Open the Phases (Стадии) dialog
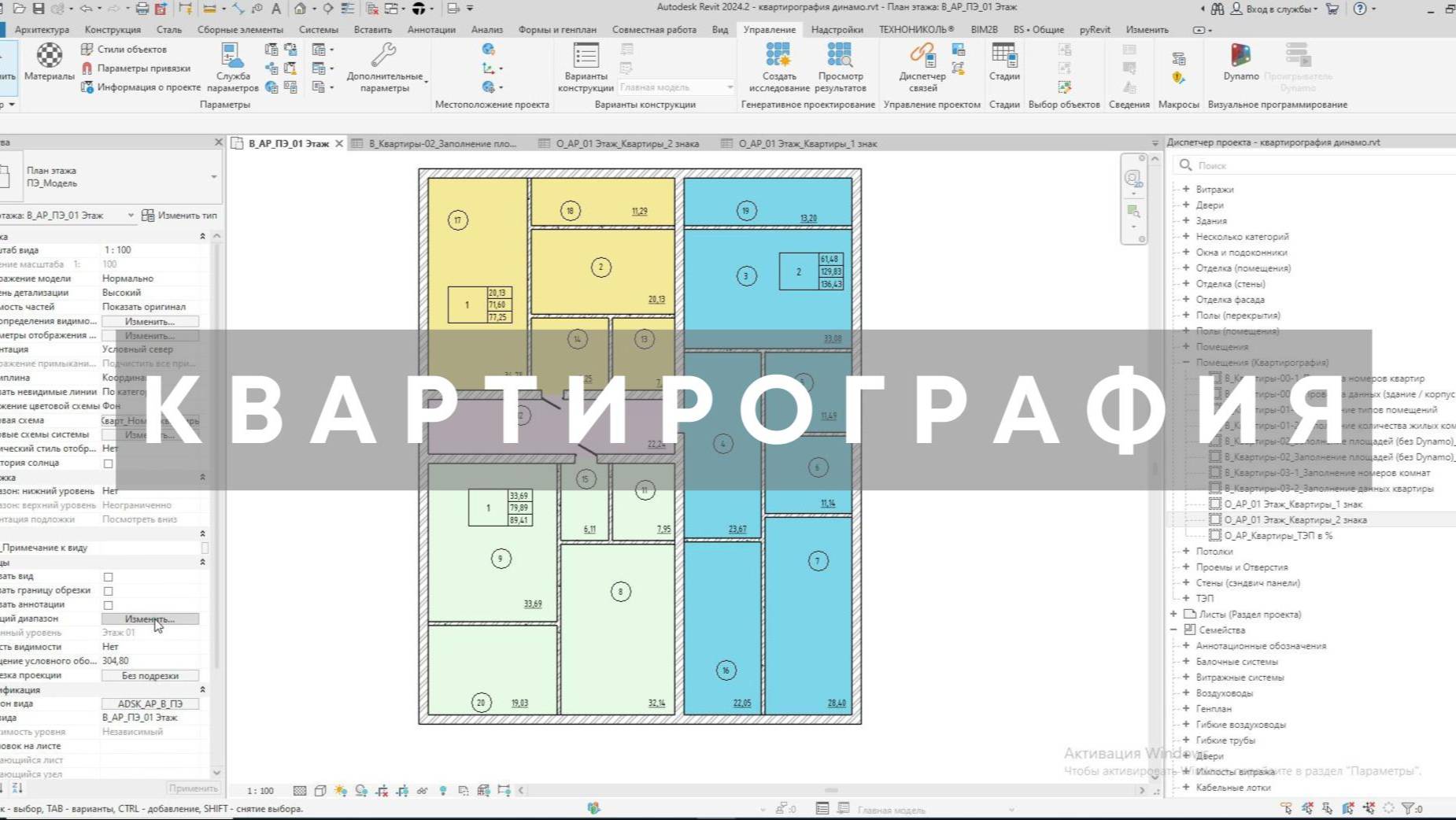1456x820 pixels. click(1004, 62)
